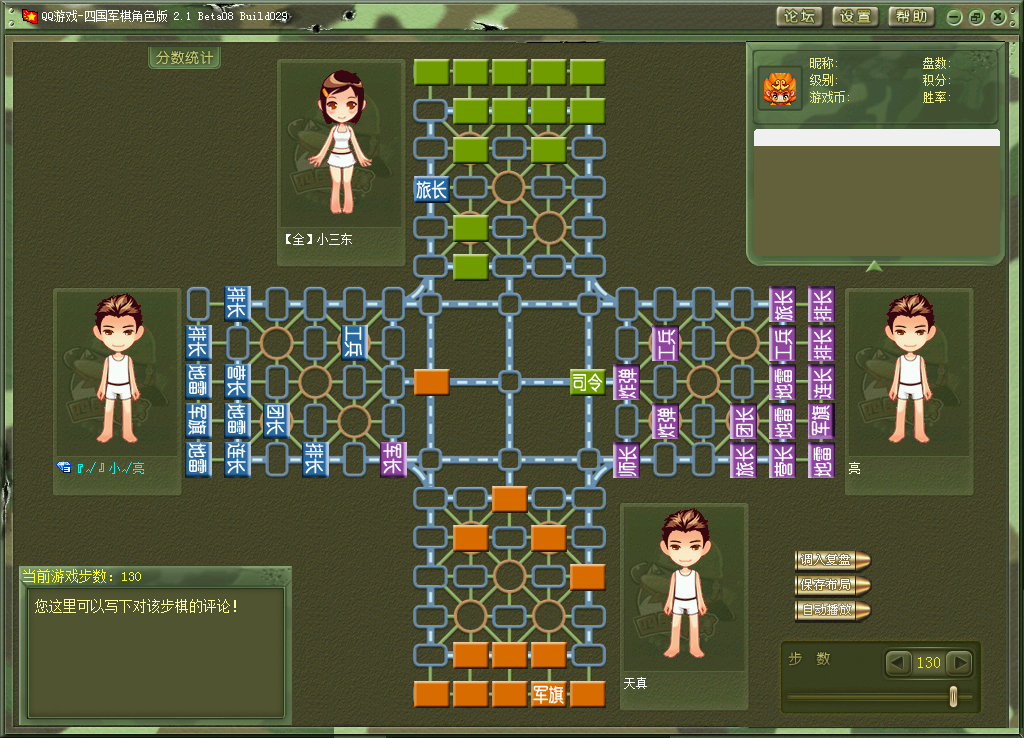1024x738 pixels.
Task: Step back with the left arrow beside 130
Action: pyautogui.click(x=897, y=663)
